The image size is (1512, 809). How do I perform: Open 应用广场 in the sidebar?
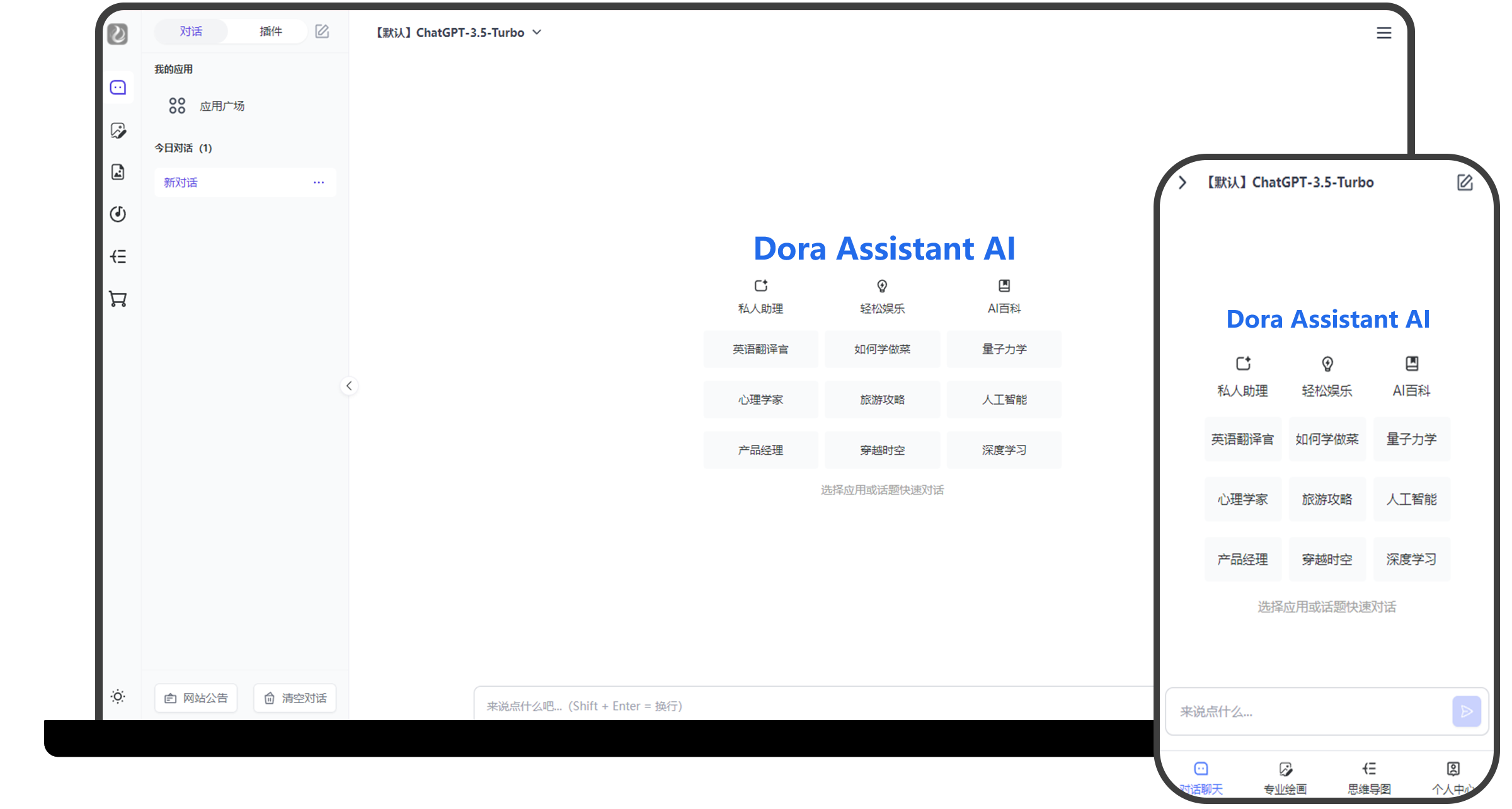coord(222,106)
